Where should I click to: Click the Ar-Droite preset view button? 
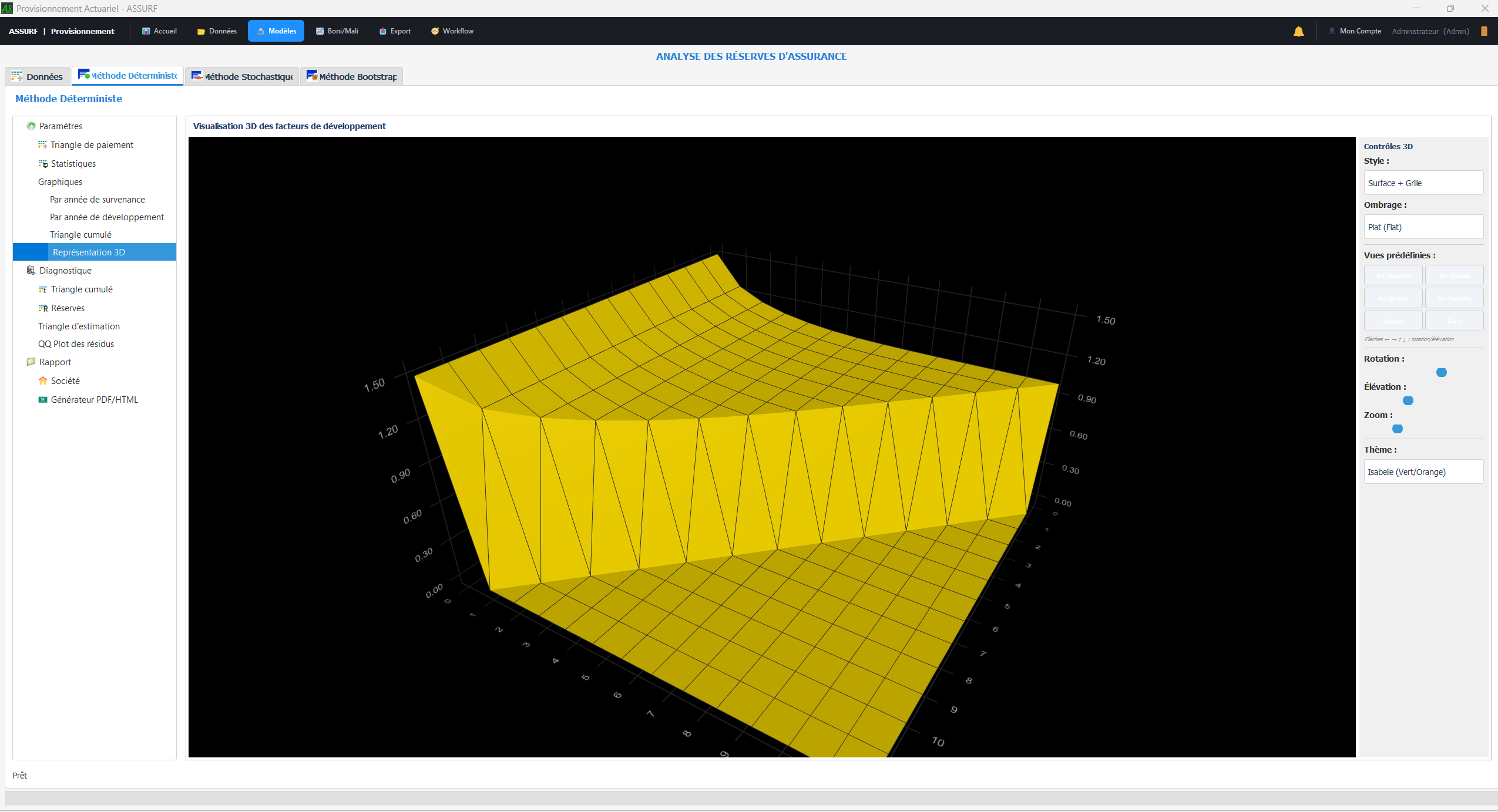1393,298
